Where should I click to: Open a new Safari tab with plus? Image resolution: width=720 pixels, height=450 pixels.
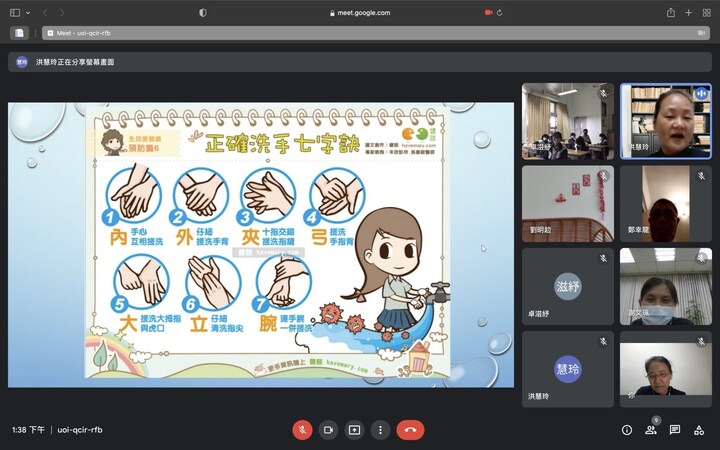pyautogui.click(x=688, y=13)
